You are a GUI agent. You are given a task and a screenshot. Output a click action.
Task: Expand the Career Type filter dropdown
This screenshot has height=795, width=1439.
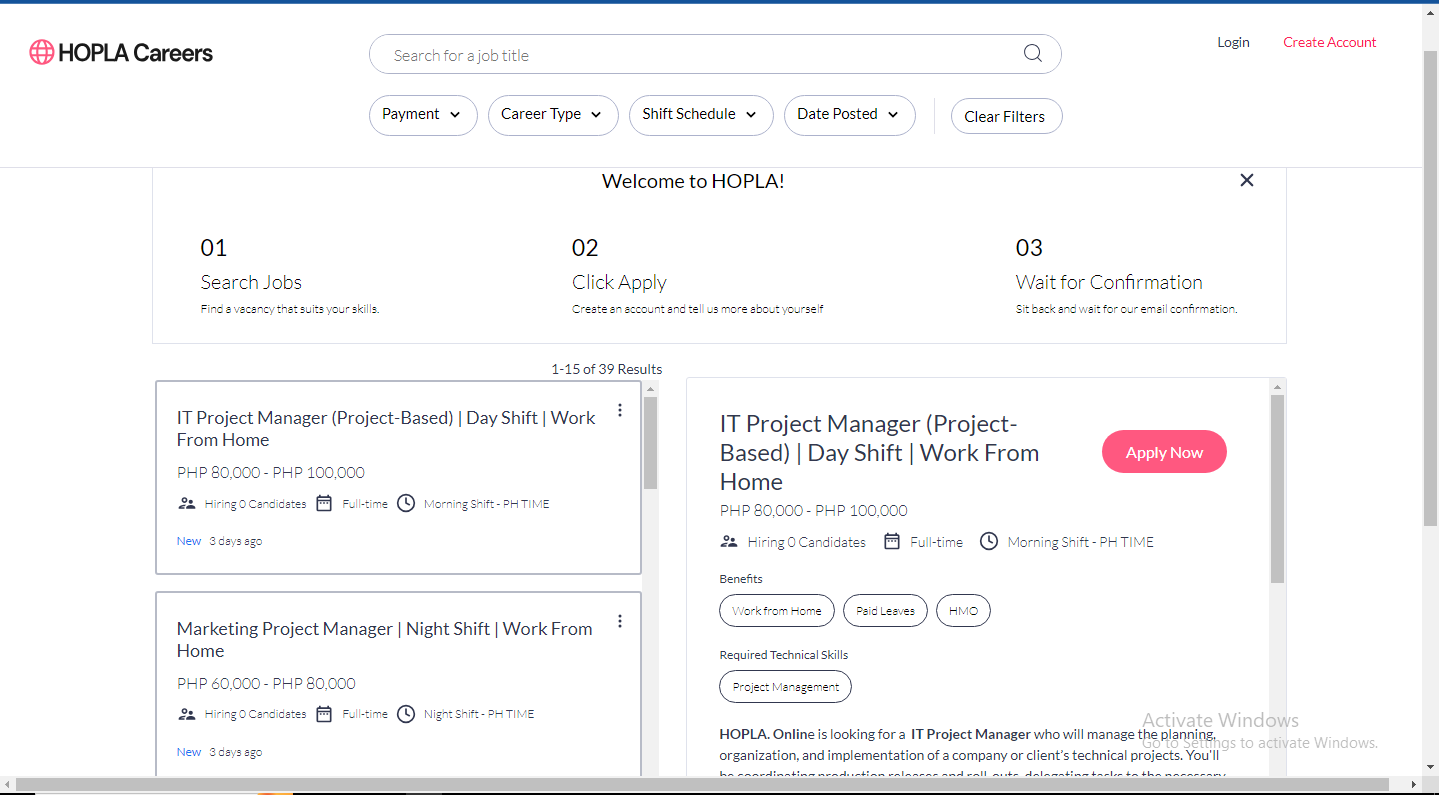(553, 115)
